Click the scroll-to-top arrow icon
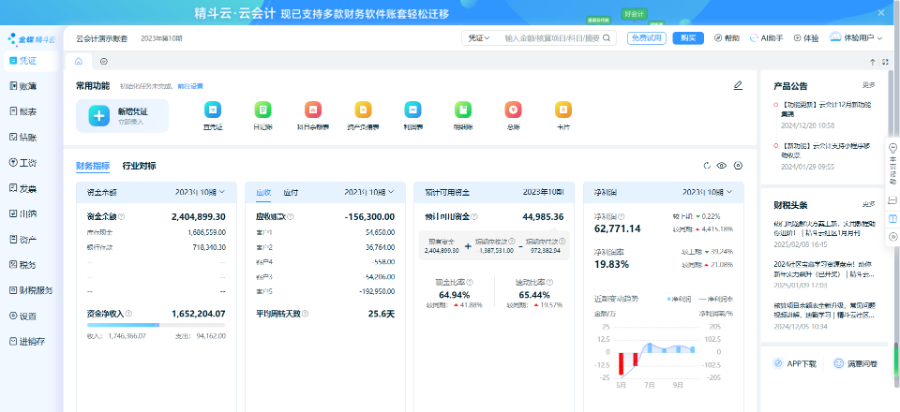The image size is (900, 412). click(872, 62)
